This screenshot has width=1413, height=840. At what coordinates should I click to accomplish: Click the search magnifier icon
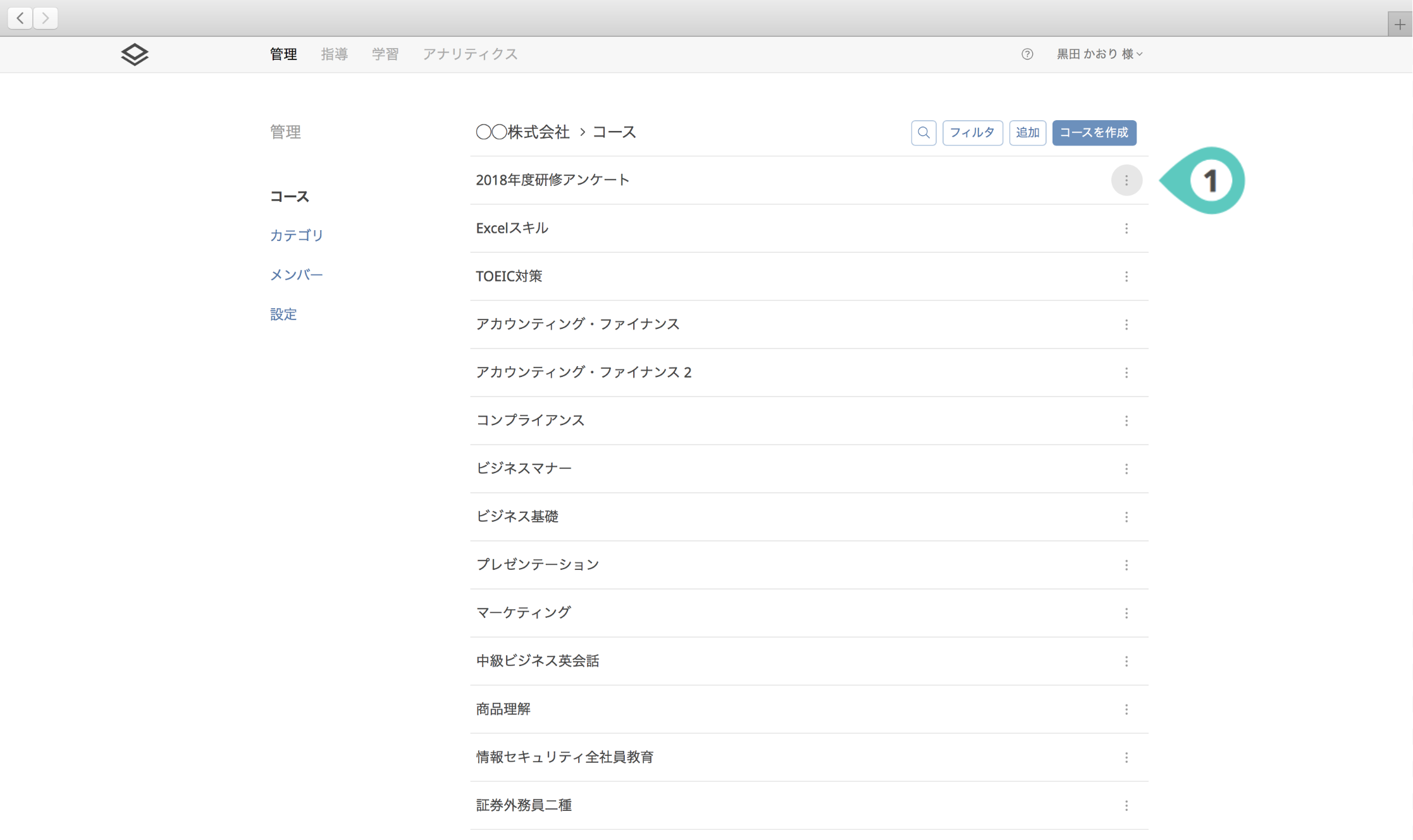coord(923,133)
